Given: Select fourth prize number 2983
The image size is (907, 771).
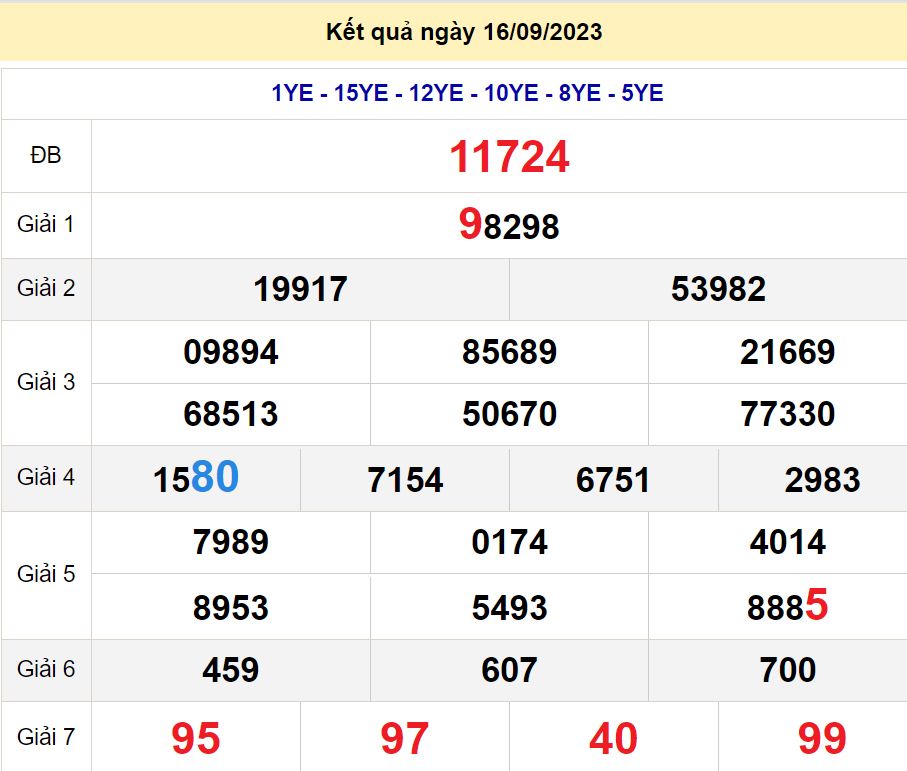Looking at the screenshot, I should [822, 480].
